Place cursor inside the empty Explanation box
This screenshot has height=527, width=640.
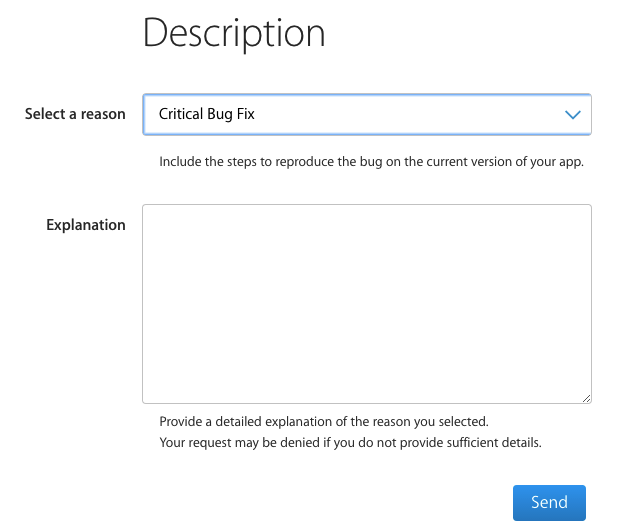point(367,304)
